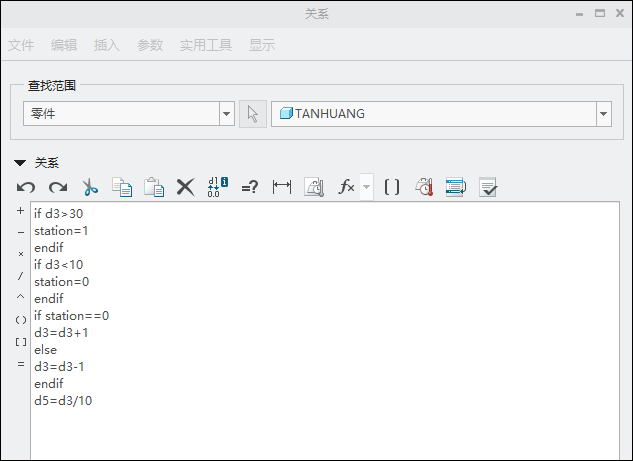Insert function with fx icon

click(x=346, y=187)
